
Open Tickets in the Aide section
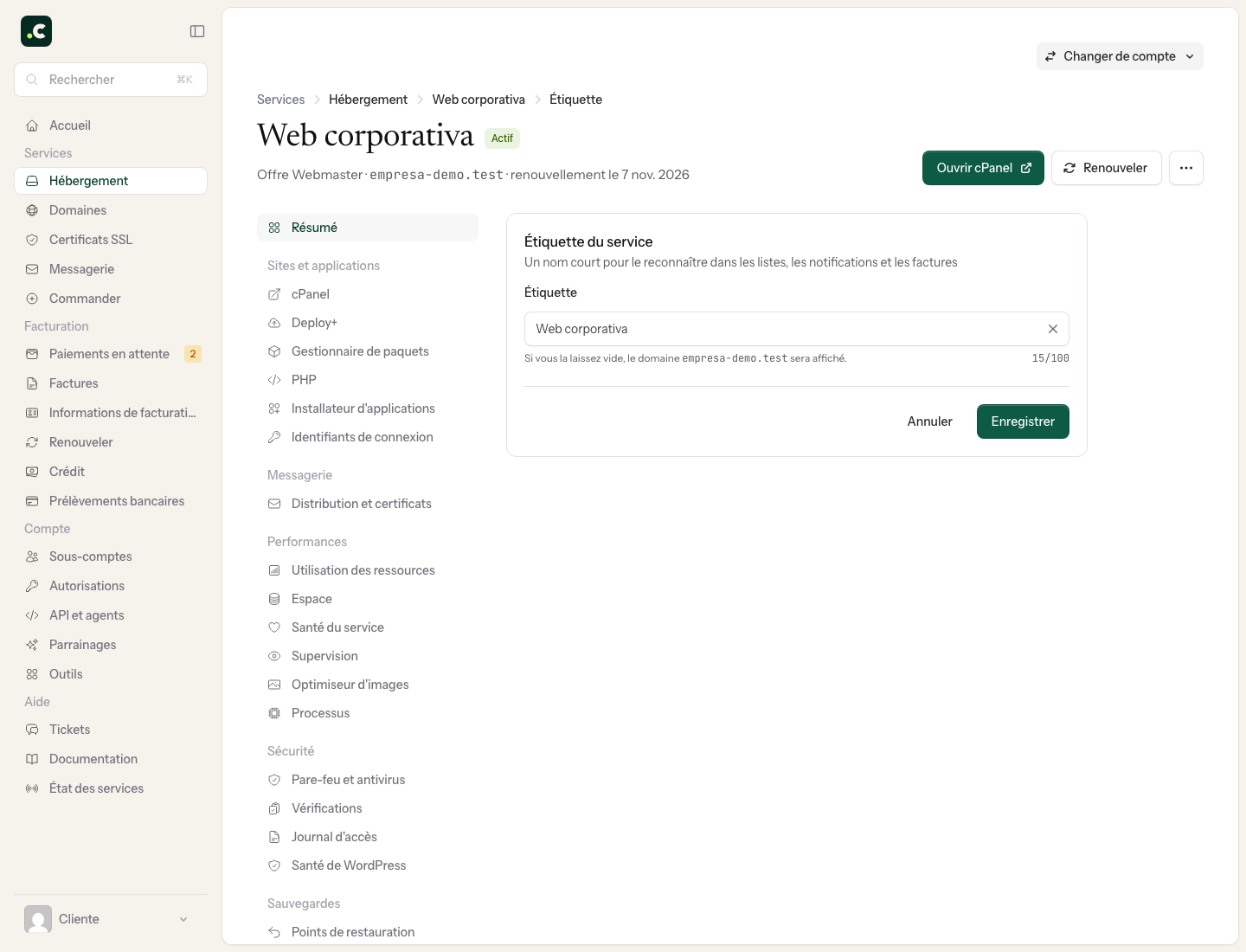click(111, 730)
